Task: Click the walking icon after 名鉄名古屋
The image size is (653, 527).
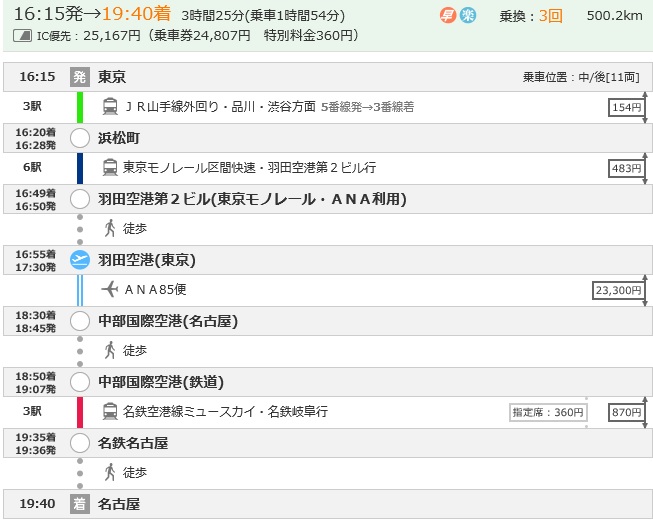Action: (x=110, y=472)
